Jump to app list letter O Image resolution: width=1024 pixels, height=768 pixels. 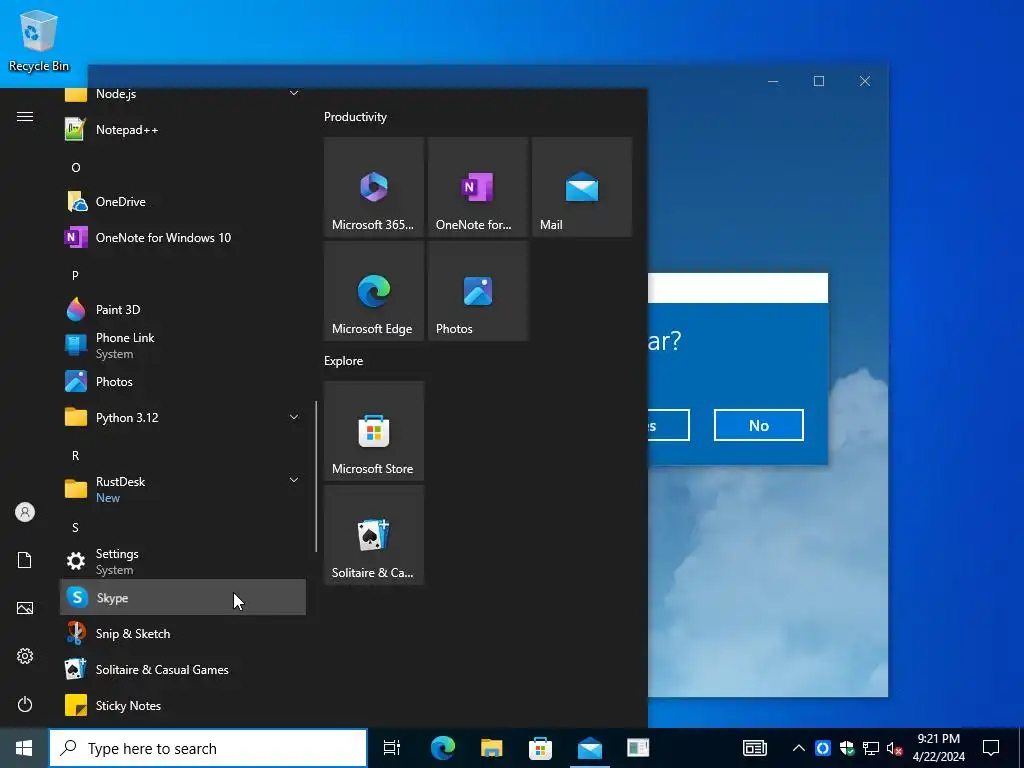(76, 168)
